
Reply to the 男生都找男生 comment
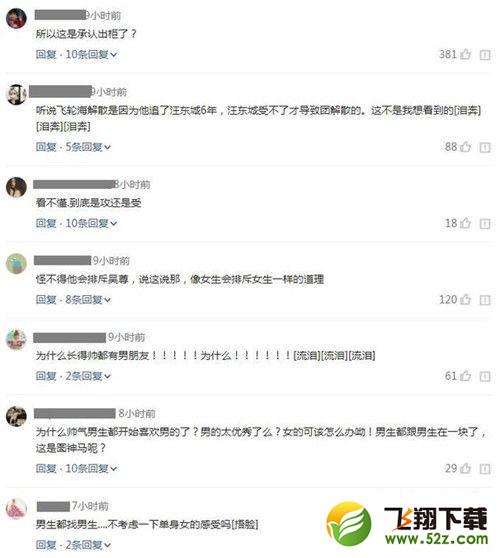click(46, 545)
